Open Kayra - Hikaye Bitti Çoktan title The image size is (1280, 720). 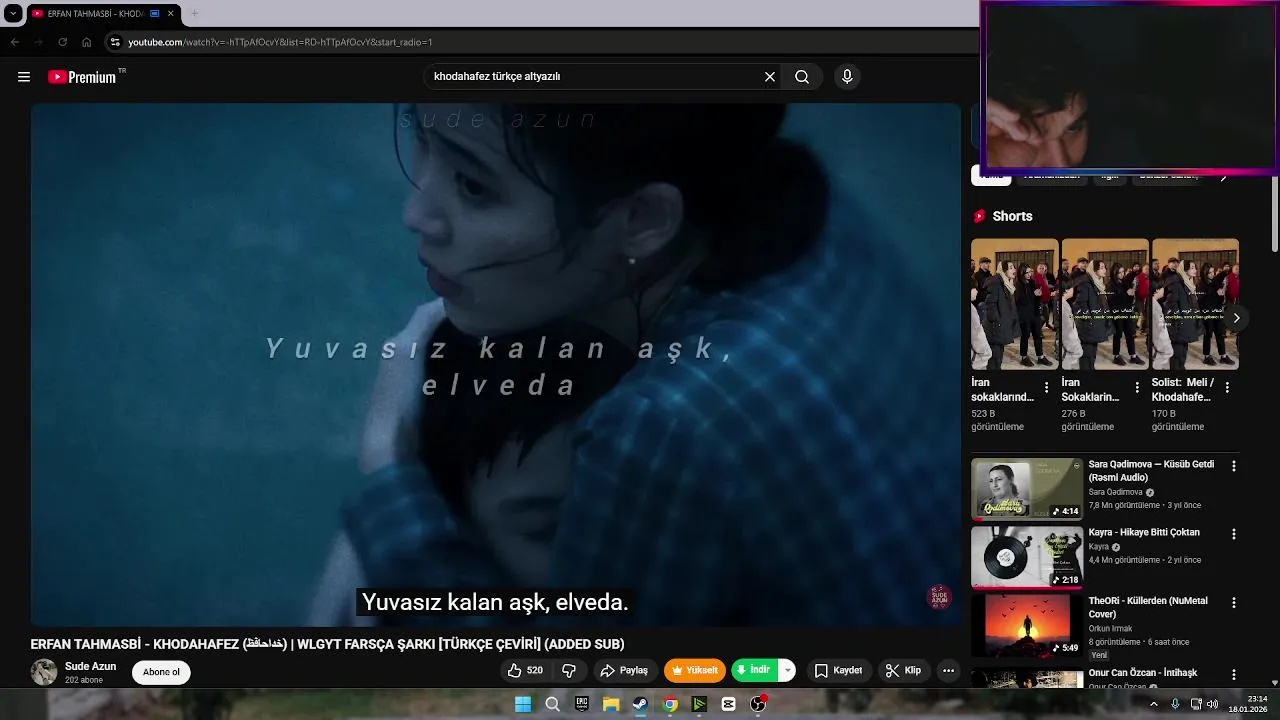click(x=1144, y=533)
